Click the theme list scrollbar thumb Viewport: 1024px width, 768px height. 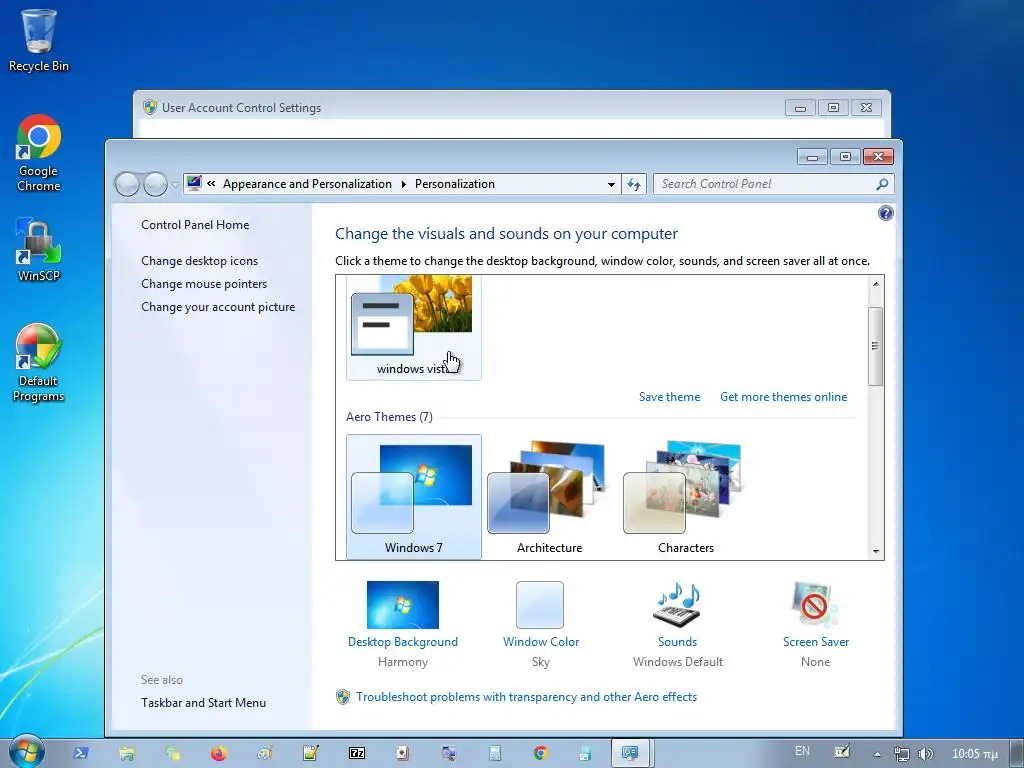[876, 346]
